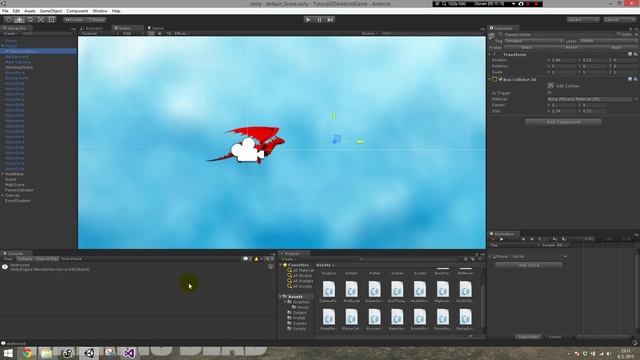Screen dimensions: 640x360
Task: Click the Windows Start button
Action: [x=8, y=353]
